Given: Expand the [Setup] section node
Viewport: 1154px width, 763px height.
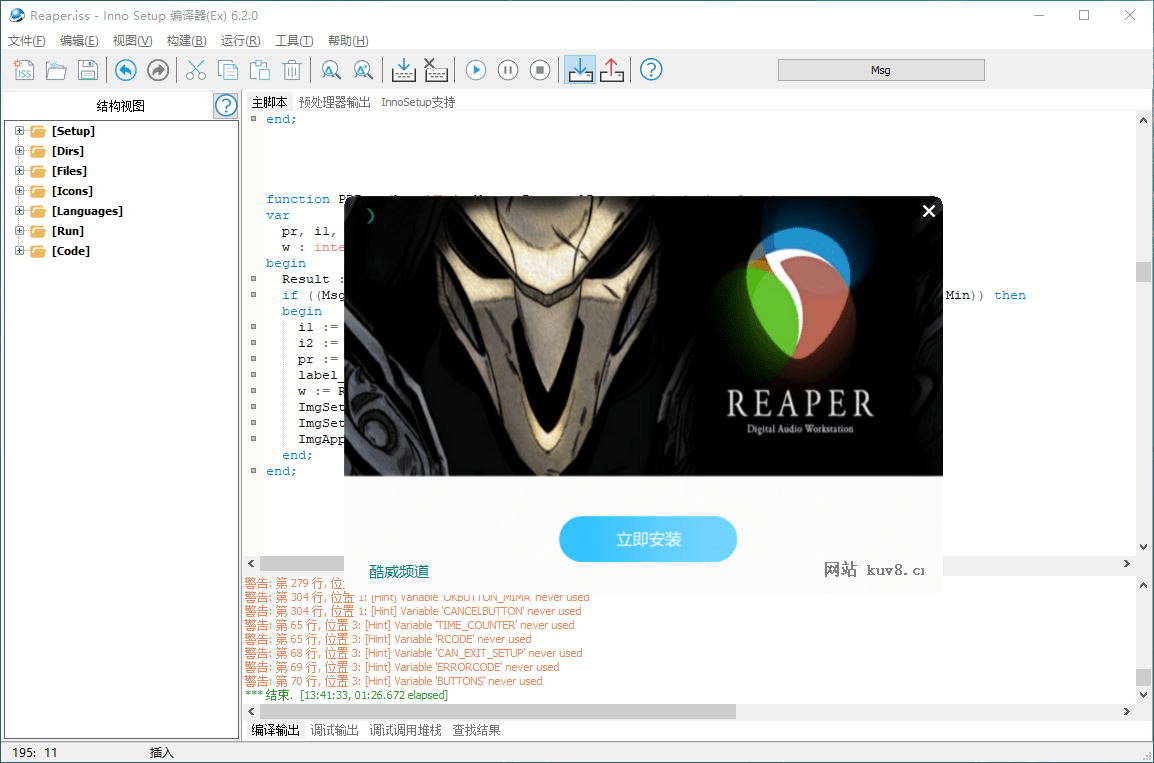Looking at the screenshot, I should [x=20, y=131].
